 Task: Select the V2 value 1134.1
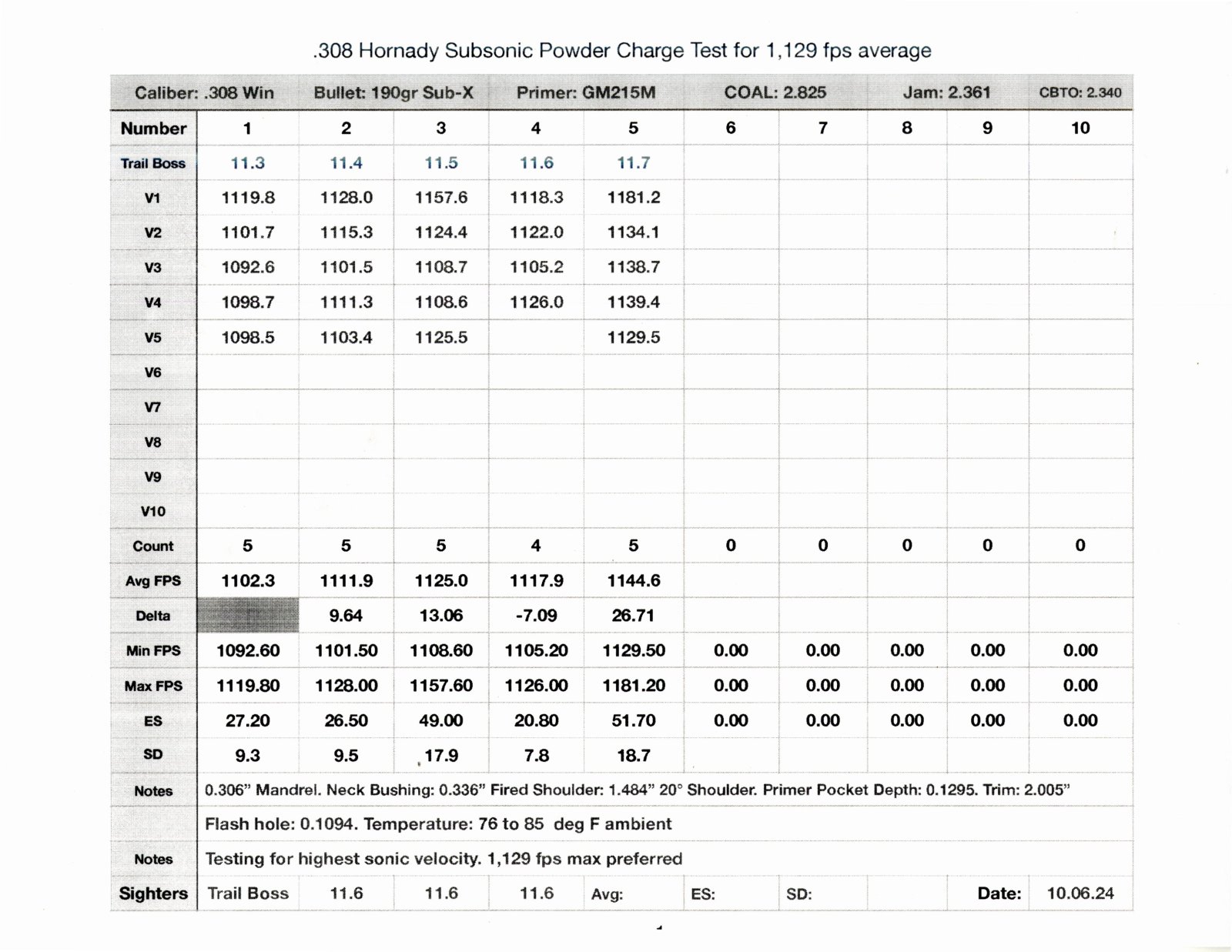[x=633, y=232]
